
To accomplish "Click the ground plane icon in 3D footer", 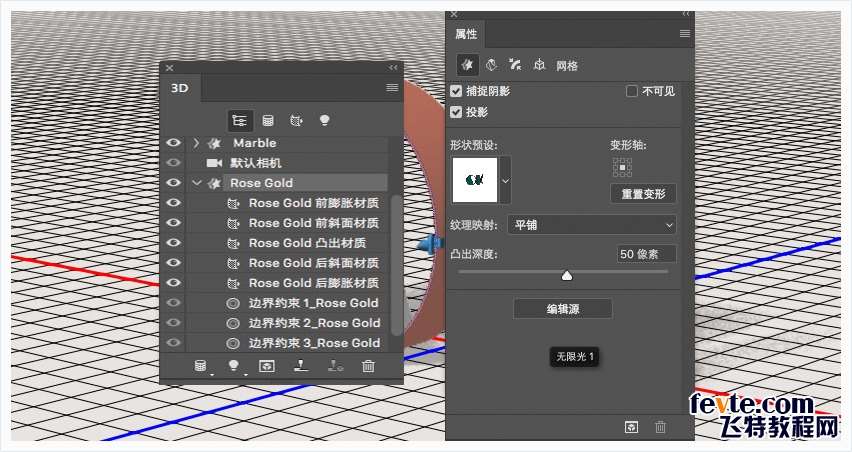I will [x=300, y=366].
